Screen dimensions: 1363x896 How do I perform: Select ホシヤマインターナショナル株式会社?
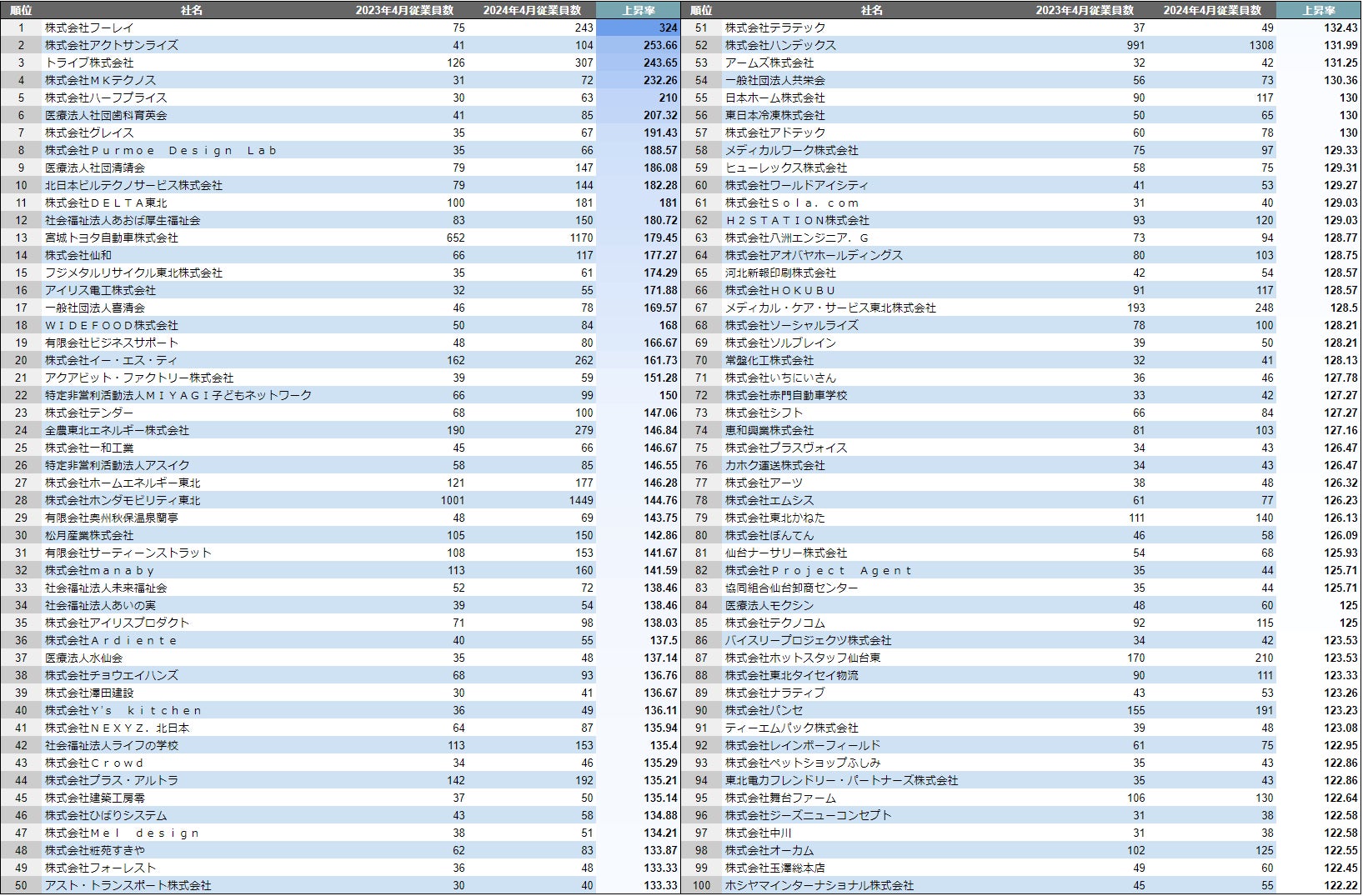click(819, 885)
